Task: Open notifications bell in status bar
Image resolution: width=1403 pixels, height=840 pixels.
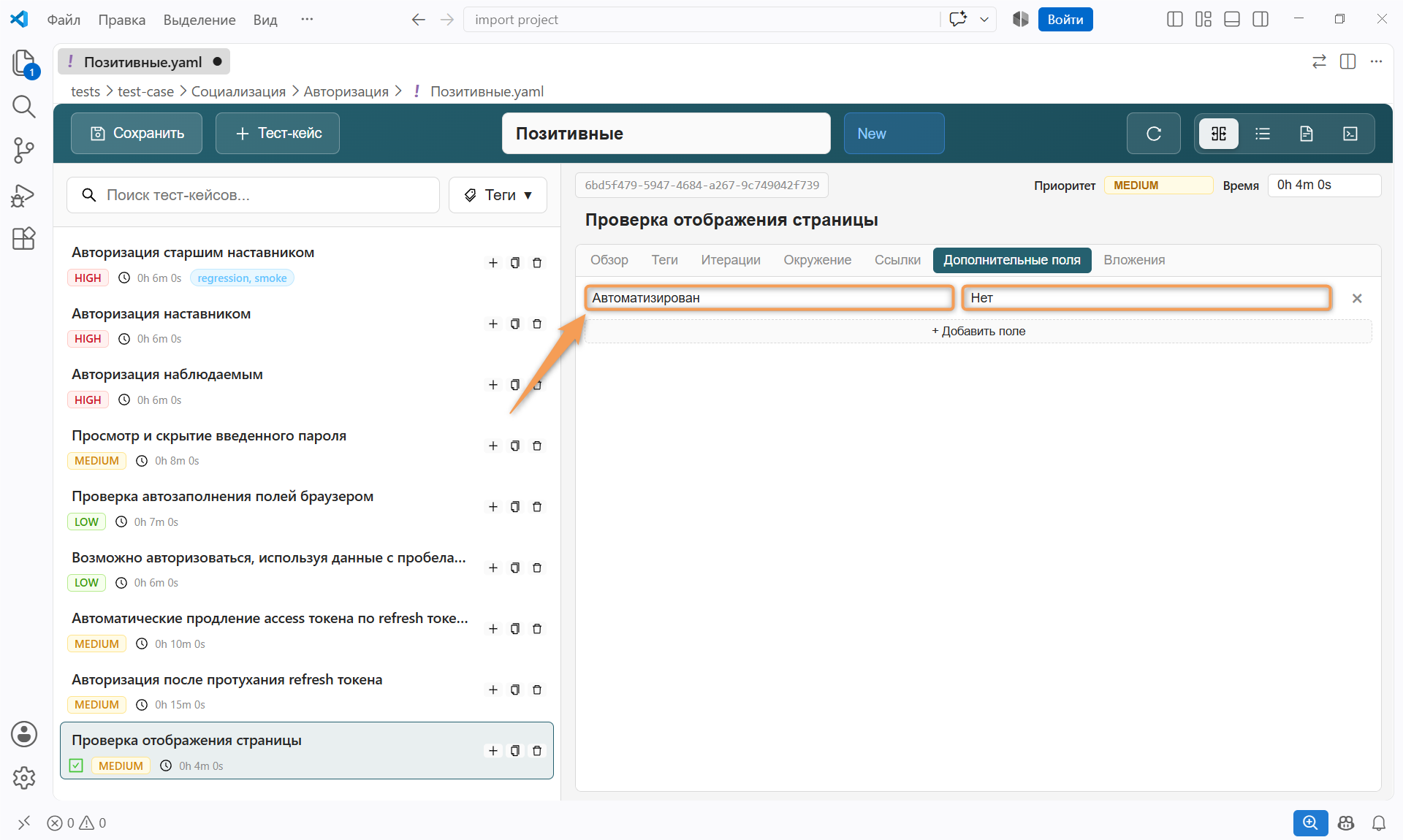Action: pos(1379,823)
